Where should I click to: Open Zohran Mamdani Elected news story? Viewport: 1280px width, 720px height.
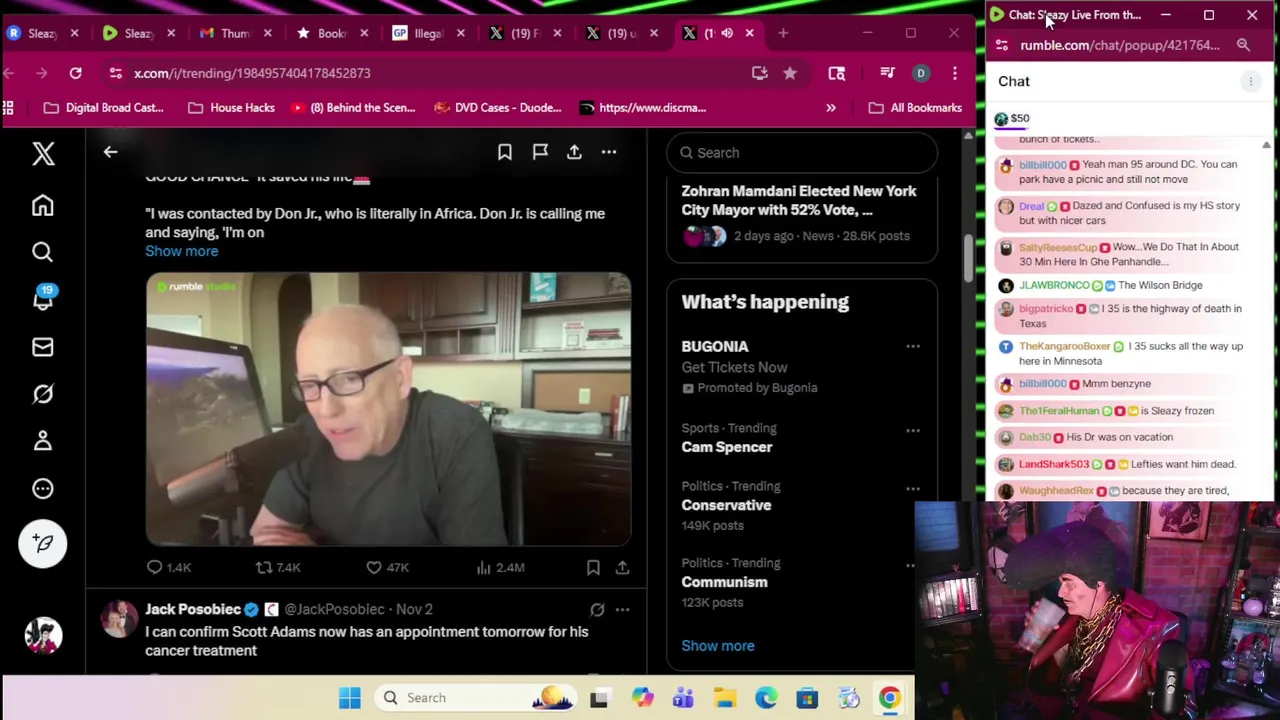802,214
